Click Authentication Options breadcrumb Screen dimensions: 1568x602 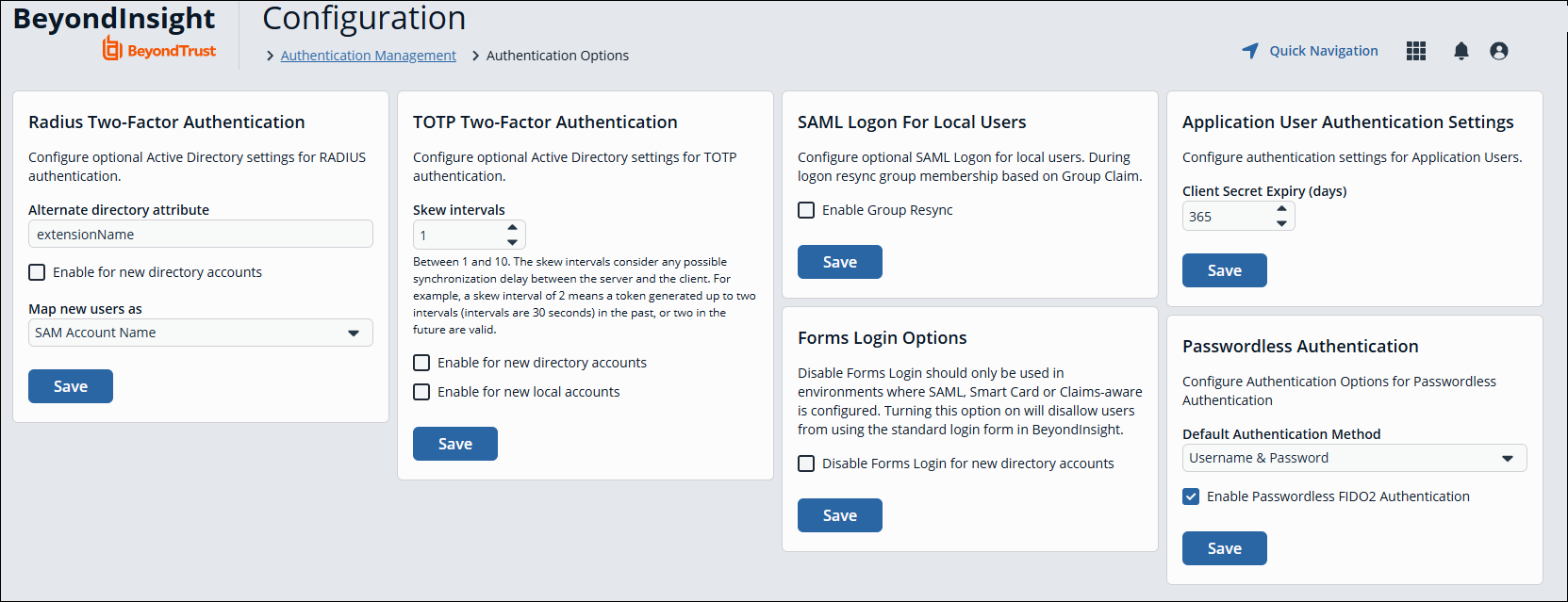pyautogui.click(x=557, y=56)
